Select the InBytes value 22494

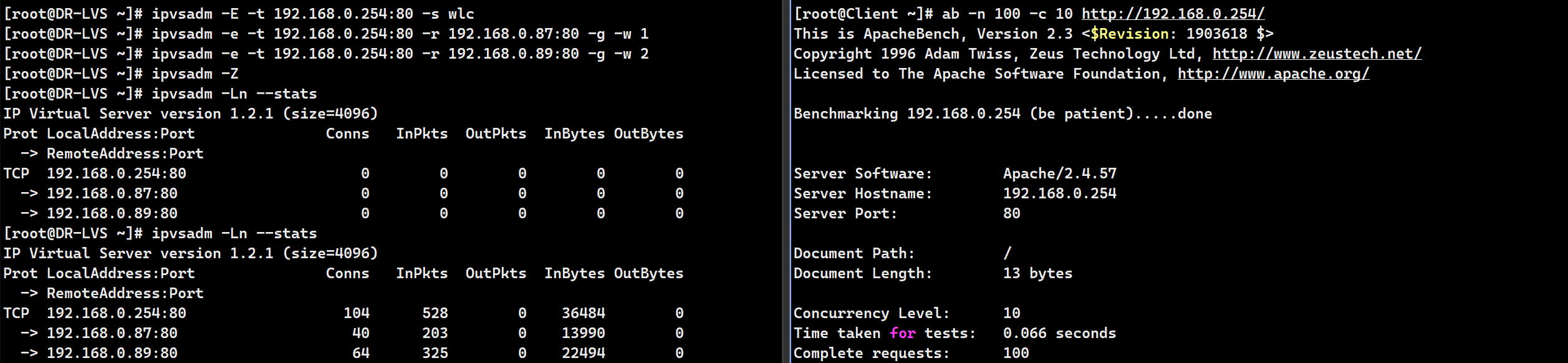584,353
